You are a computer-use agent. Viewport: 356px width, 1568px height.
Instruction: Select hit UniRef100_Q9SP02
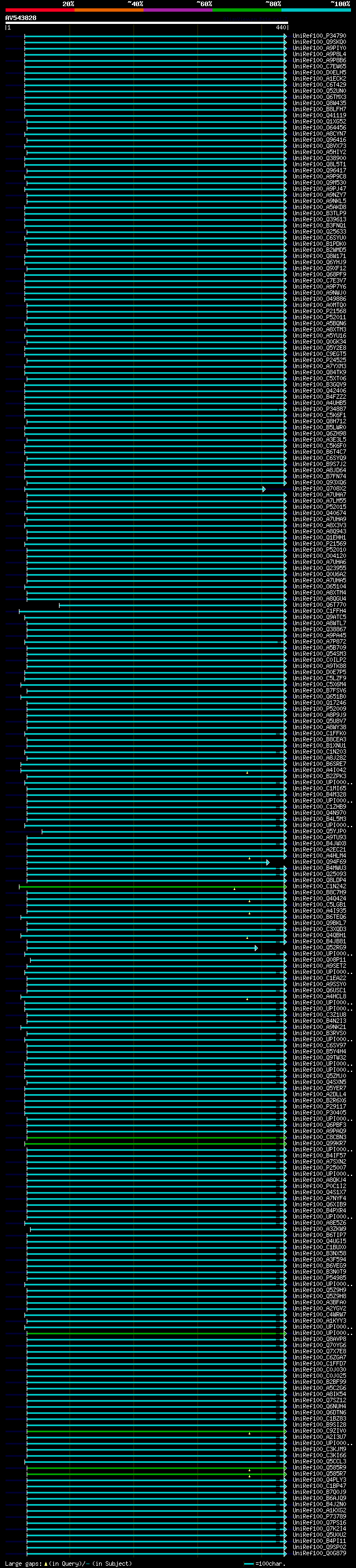(319, 1547)
